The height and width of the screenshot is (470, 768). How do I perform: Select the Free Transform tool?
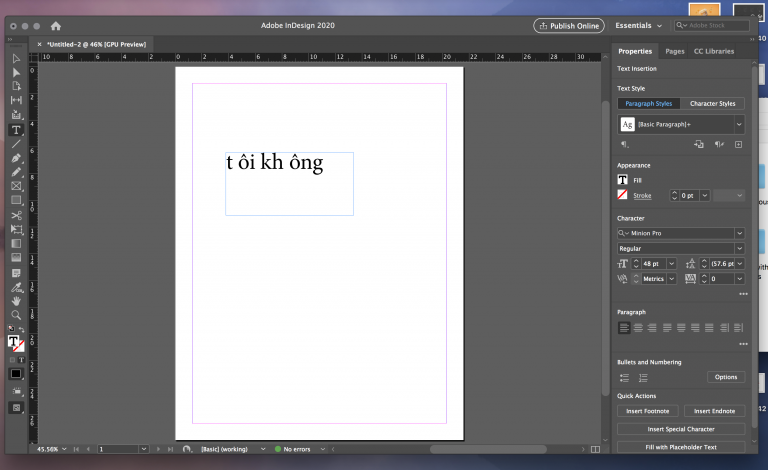coord(16,230)
